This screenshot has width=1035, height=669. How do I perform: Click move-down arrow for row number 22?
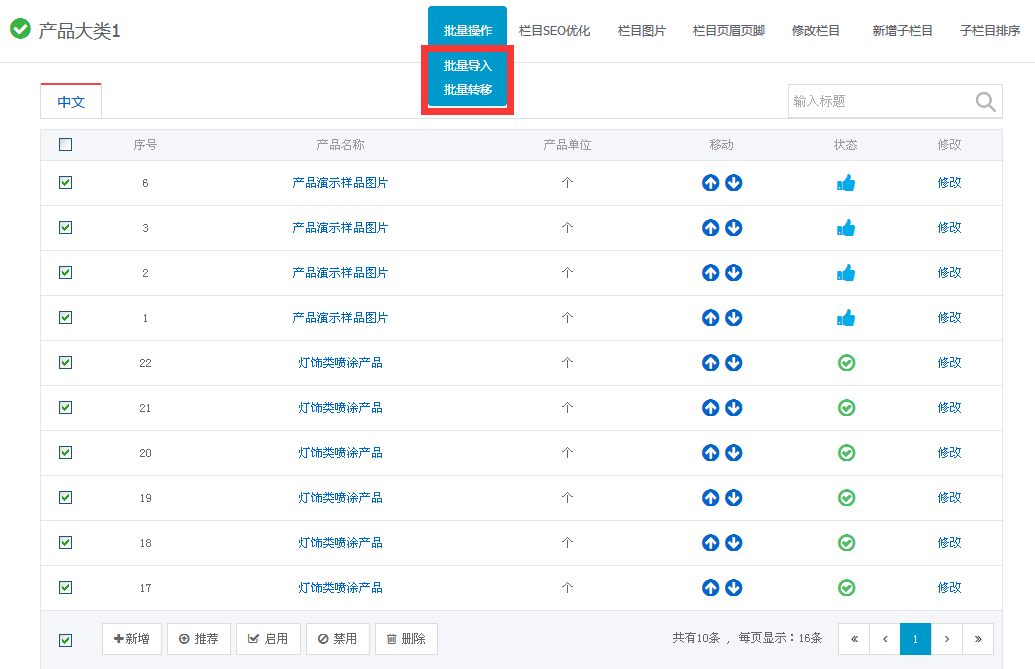pyautogui.click(x=733, y=363)
